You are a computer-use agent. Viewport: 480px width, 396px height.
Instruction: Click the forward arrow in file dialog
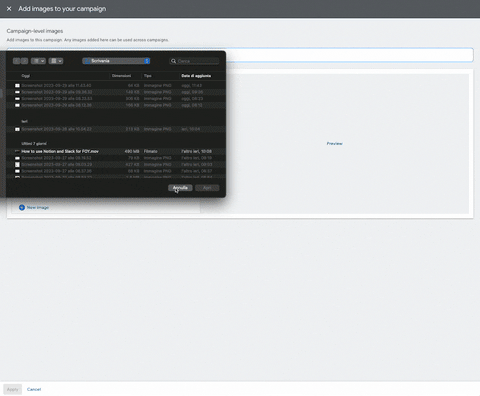(x=24, y=61)
